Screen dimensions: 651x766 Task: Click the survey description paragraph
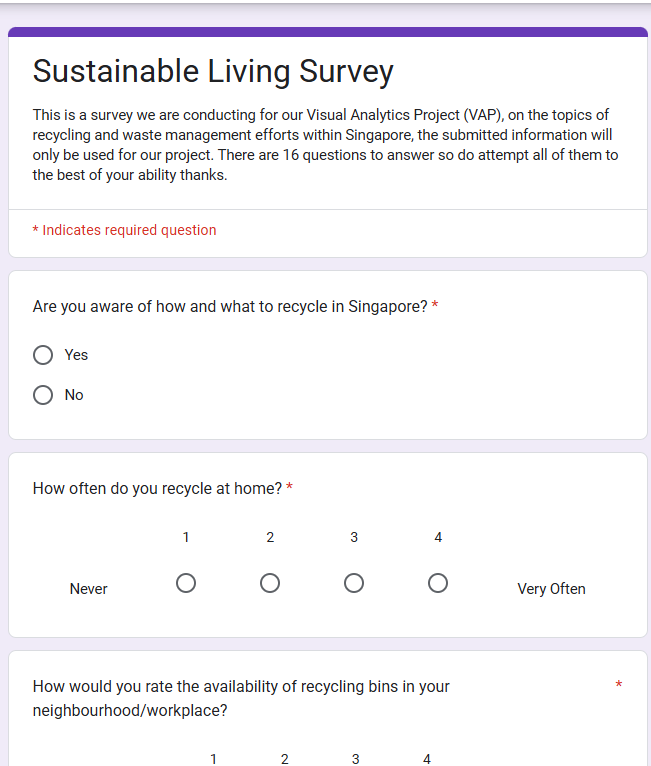[x=325, y=145]
